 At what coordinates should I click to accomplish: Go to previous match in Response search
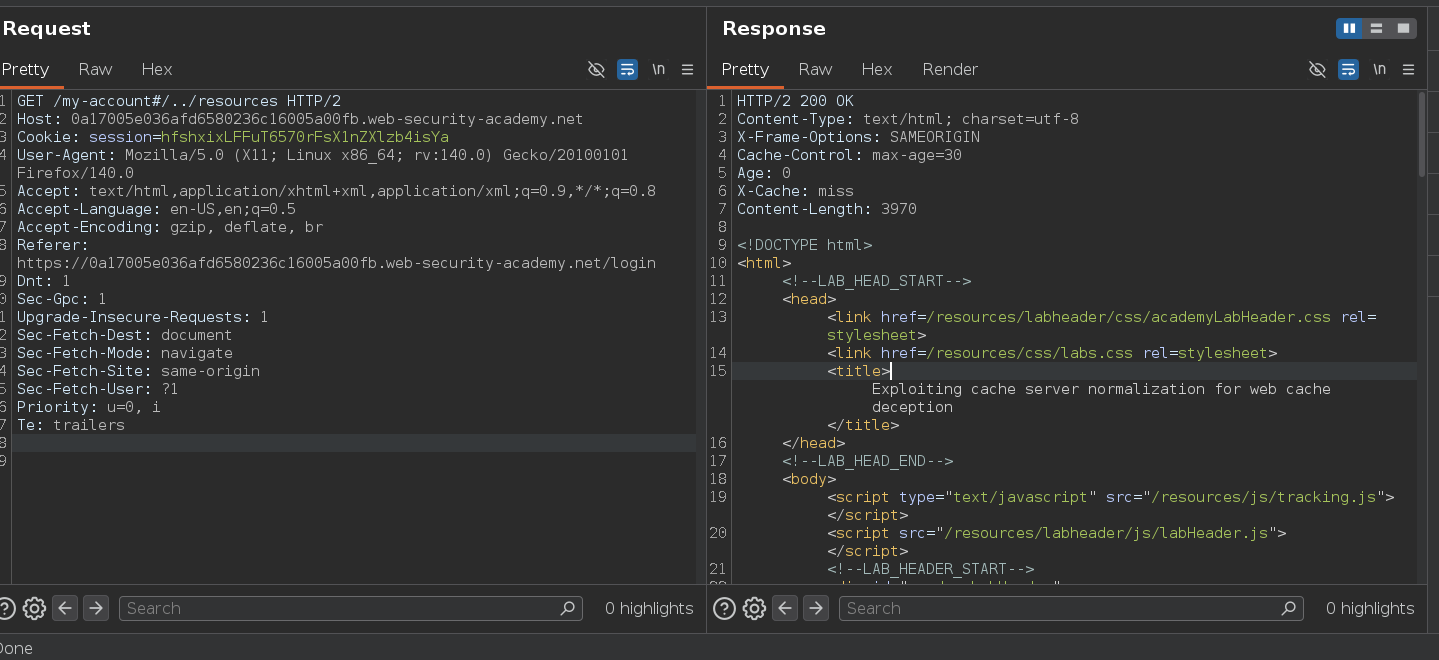[786, 608]
